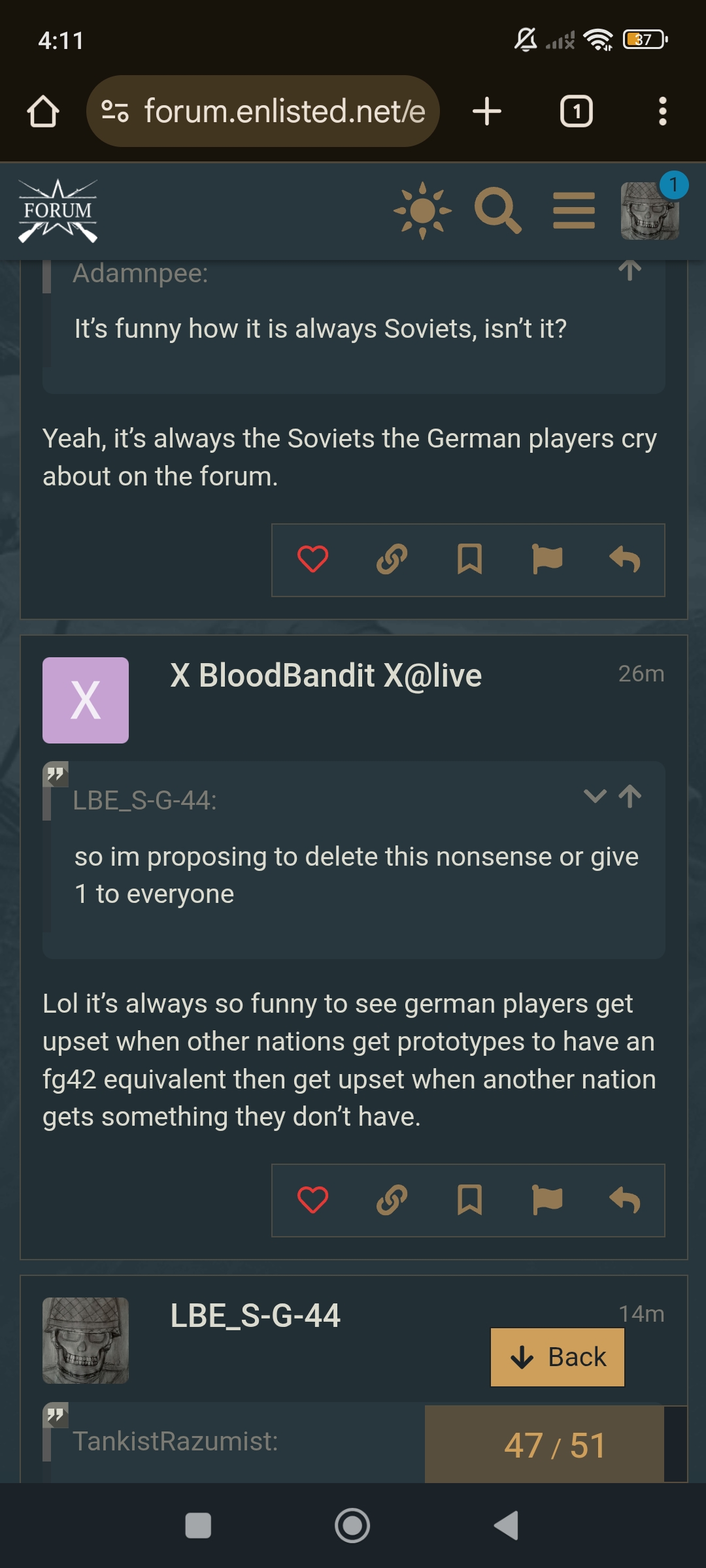Jump to LBE_S-G-44's quoted original post
Screen dimensions: 706x1568
[x=630, y=796]
